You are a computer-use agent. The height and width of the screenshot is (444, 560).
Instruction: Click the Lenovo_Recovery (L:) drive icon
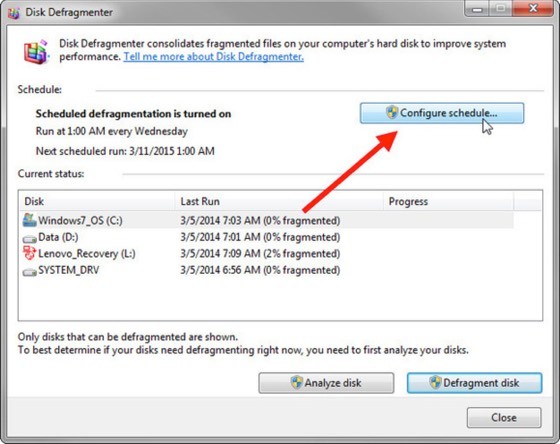tap(29, 253)
